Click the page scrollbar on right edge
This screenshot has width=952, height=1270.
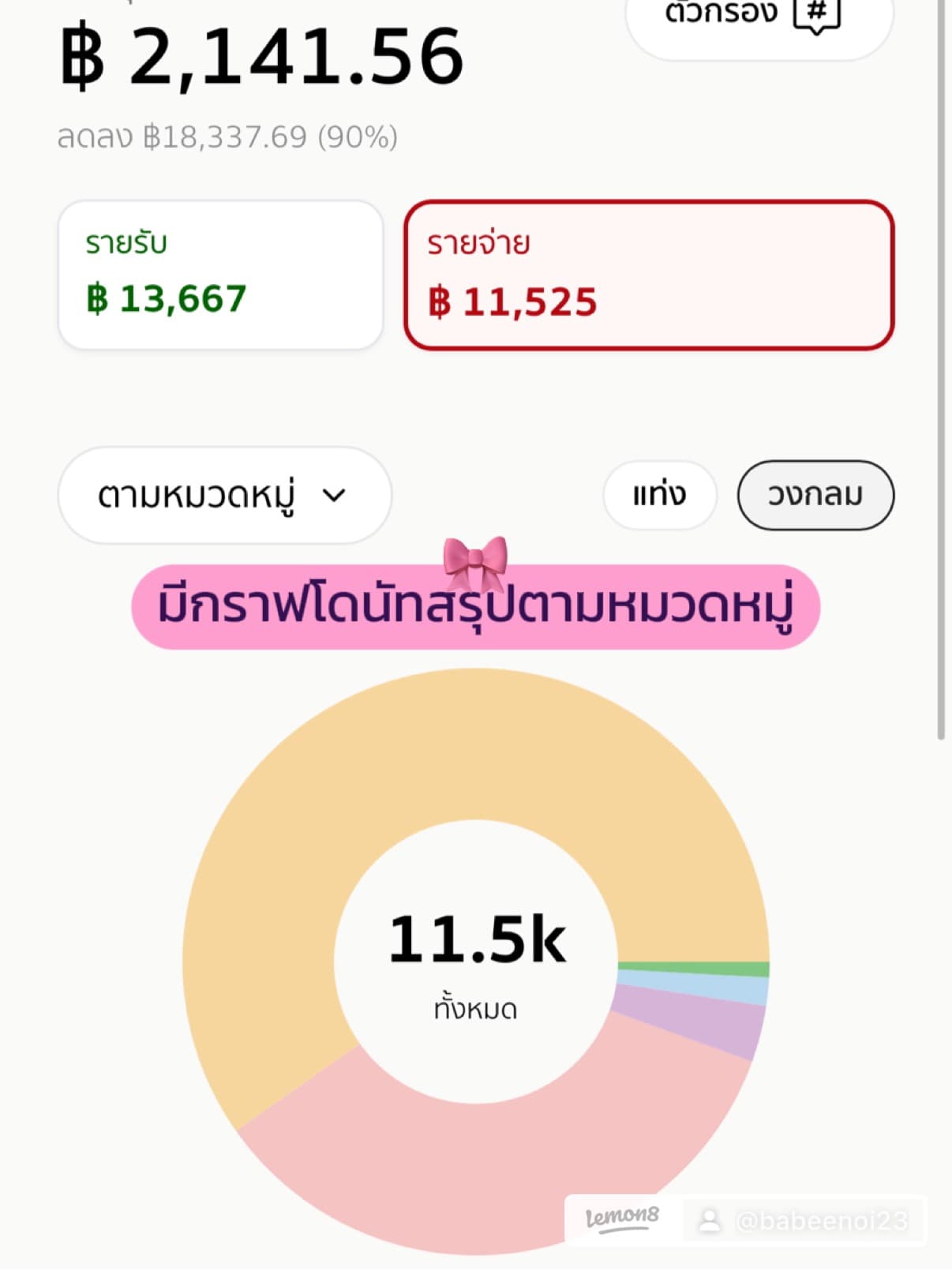(x=940, y=369)
